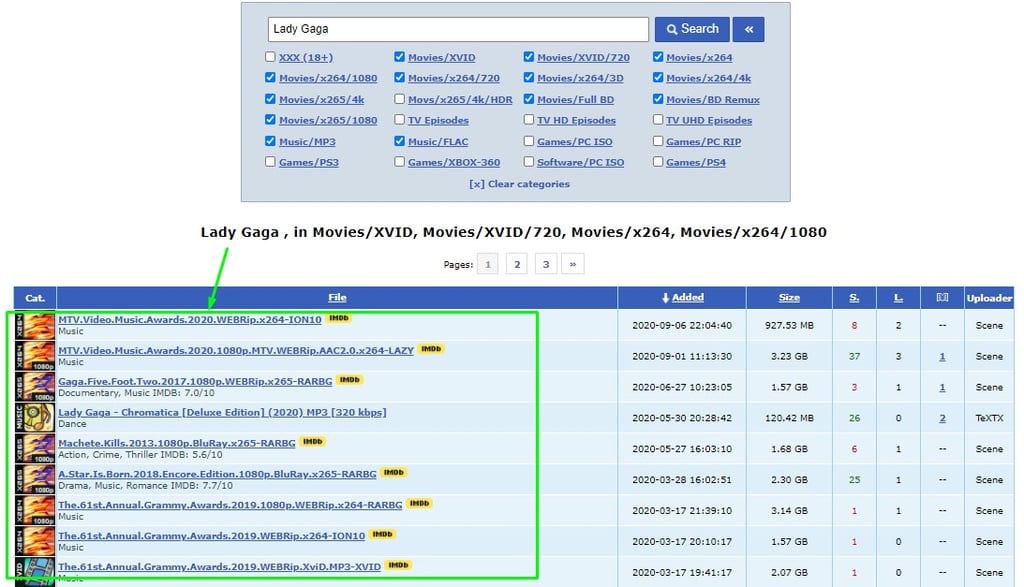Screen dimensions: 1024x587
Task: Check the TV UHD Episodes checkbox
Action: (x=658, y=120)
